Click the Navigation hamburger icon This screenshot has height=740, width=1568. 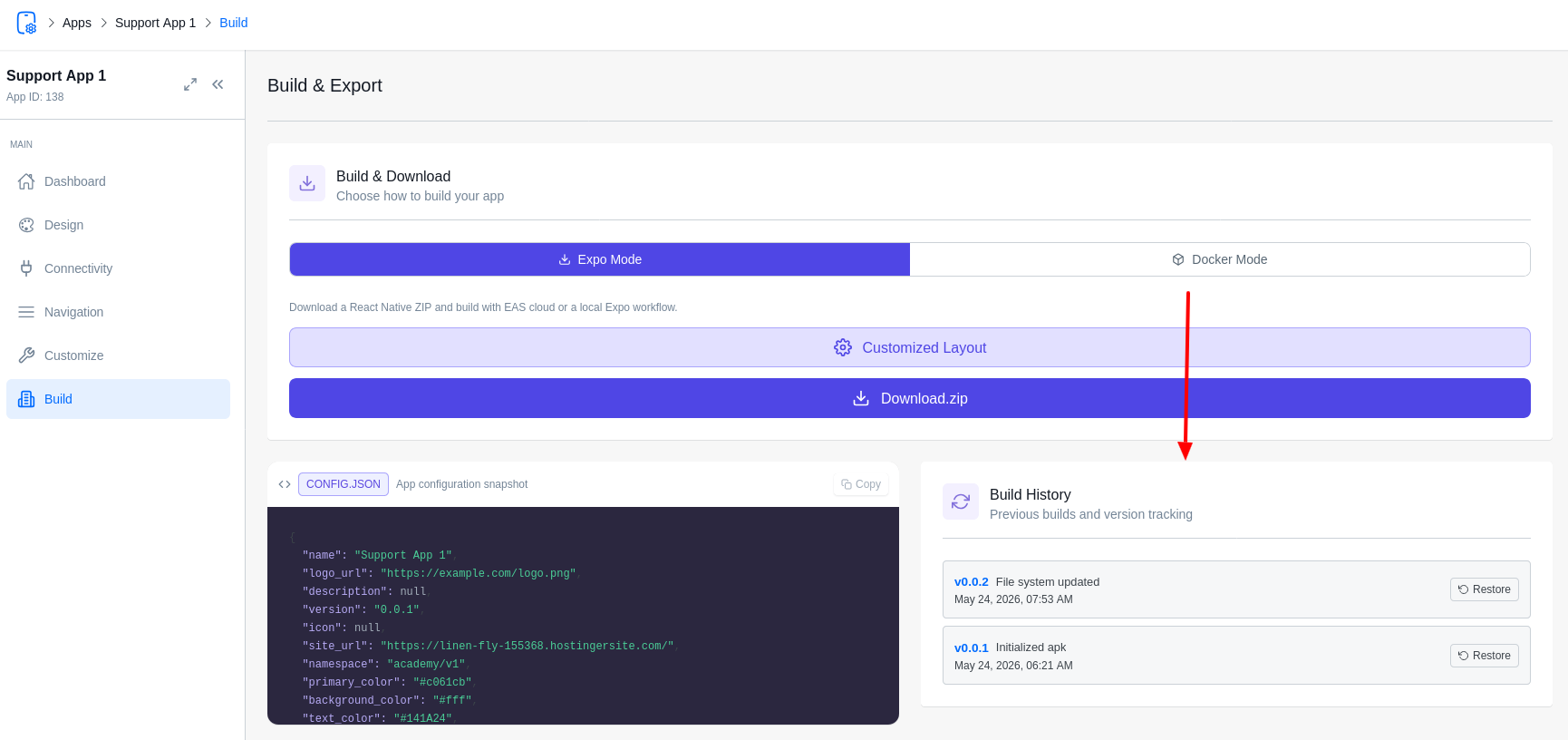[x=26, y=312]
